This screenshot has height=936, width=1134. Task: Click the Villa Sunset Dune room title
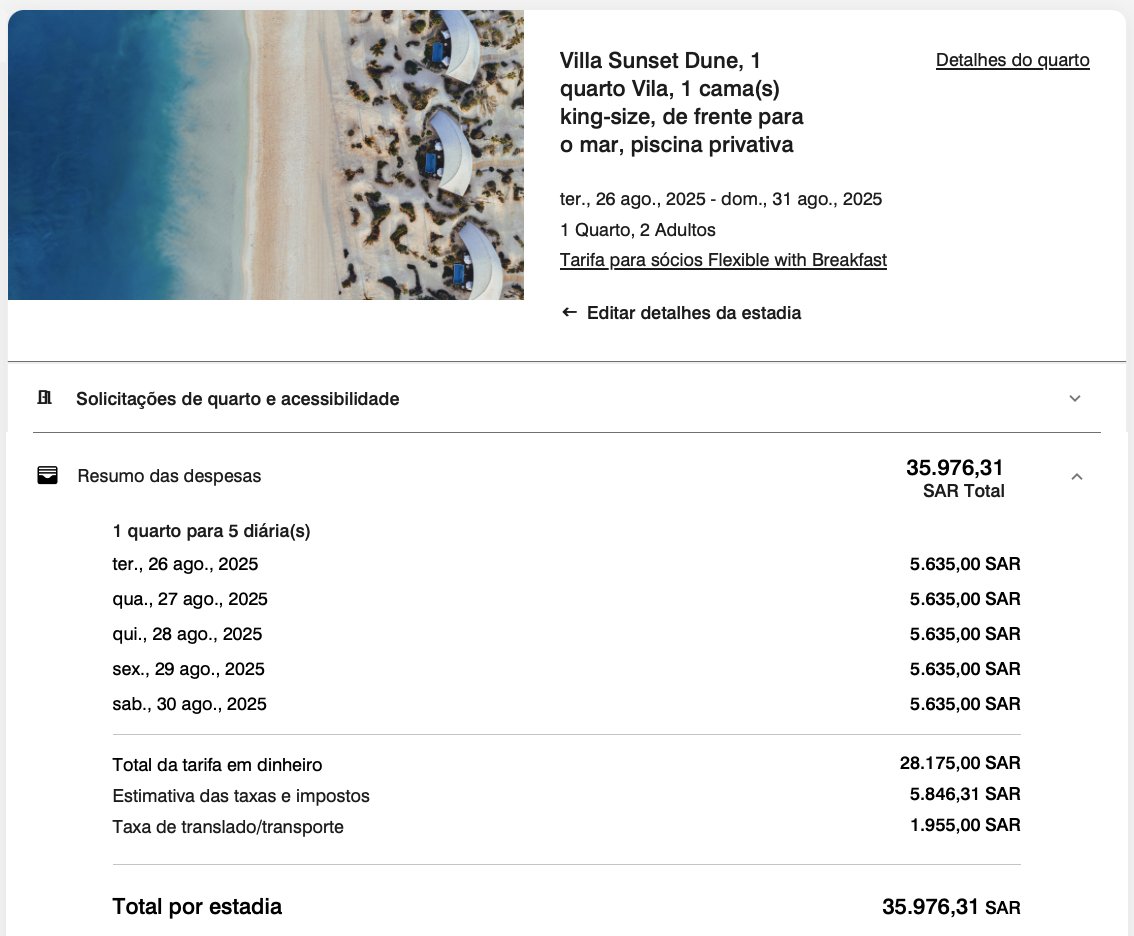click(681, 102)
